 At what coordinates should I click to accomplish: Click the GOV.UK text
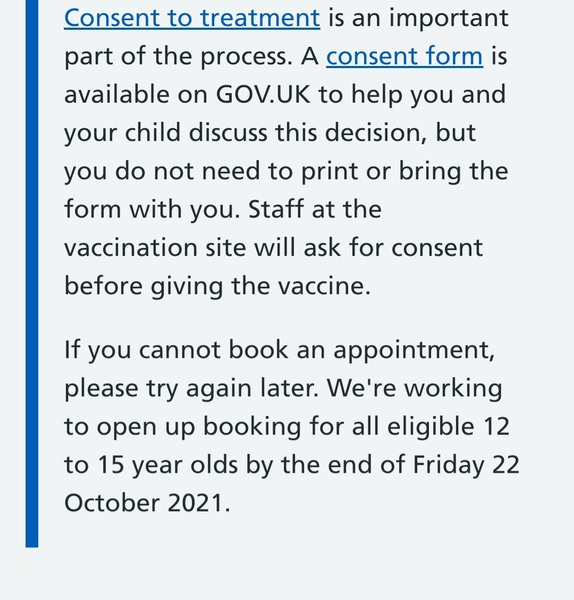coord(263,94)
